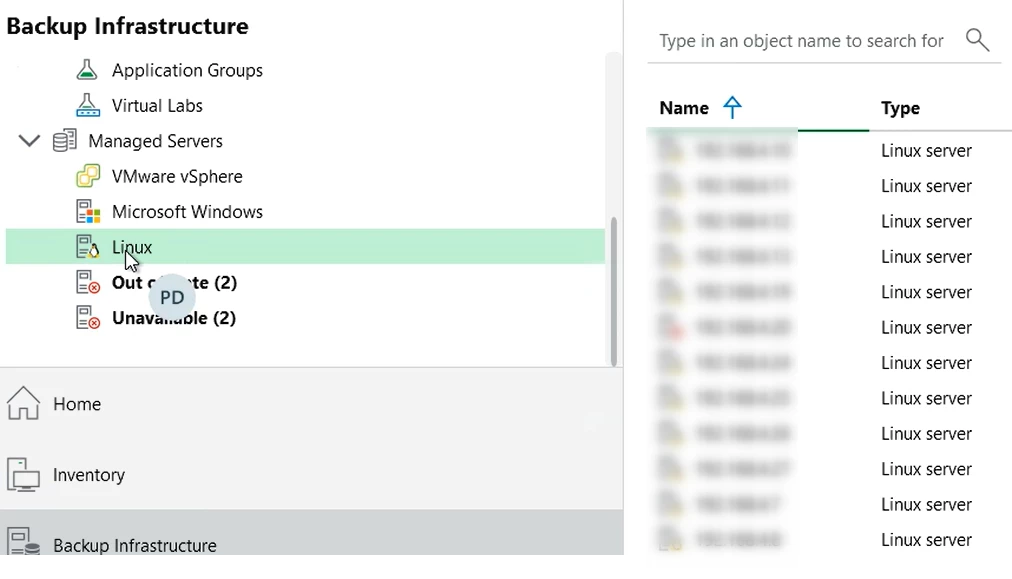Switch to the Inventory view
Viewport: 1012px width, 579px height.
(88, 475)
